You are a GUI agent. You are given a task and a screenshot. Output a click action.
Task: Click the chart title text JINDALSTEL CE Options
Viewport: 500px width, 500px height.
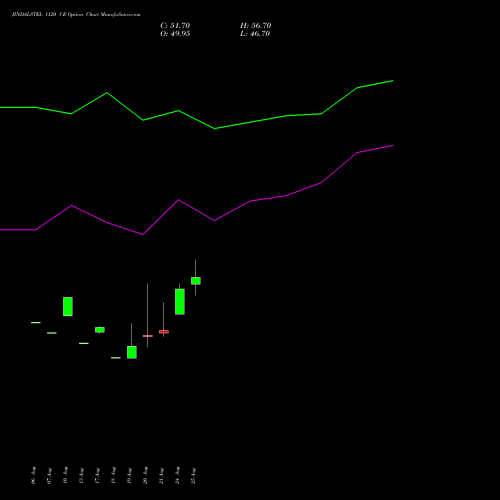(x=76, y=15)
